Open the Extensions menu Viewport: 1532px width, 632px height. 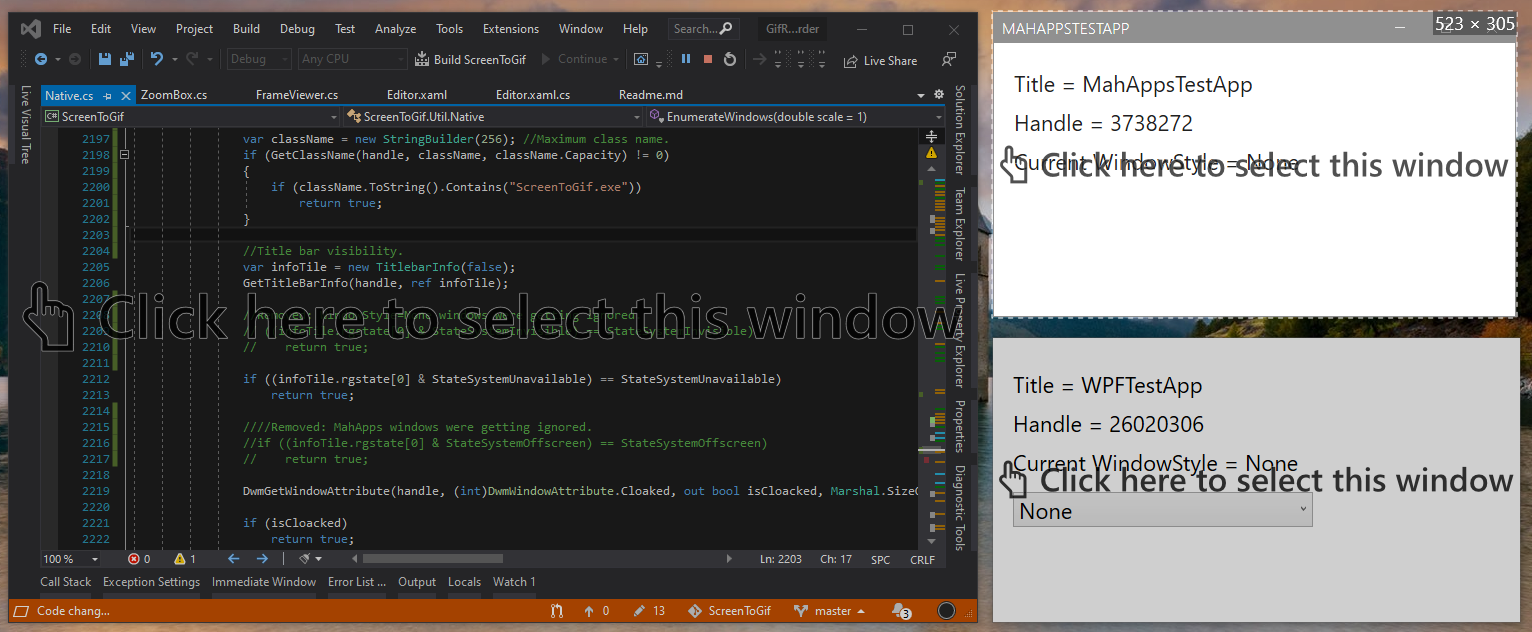coord(510,29)
